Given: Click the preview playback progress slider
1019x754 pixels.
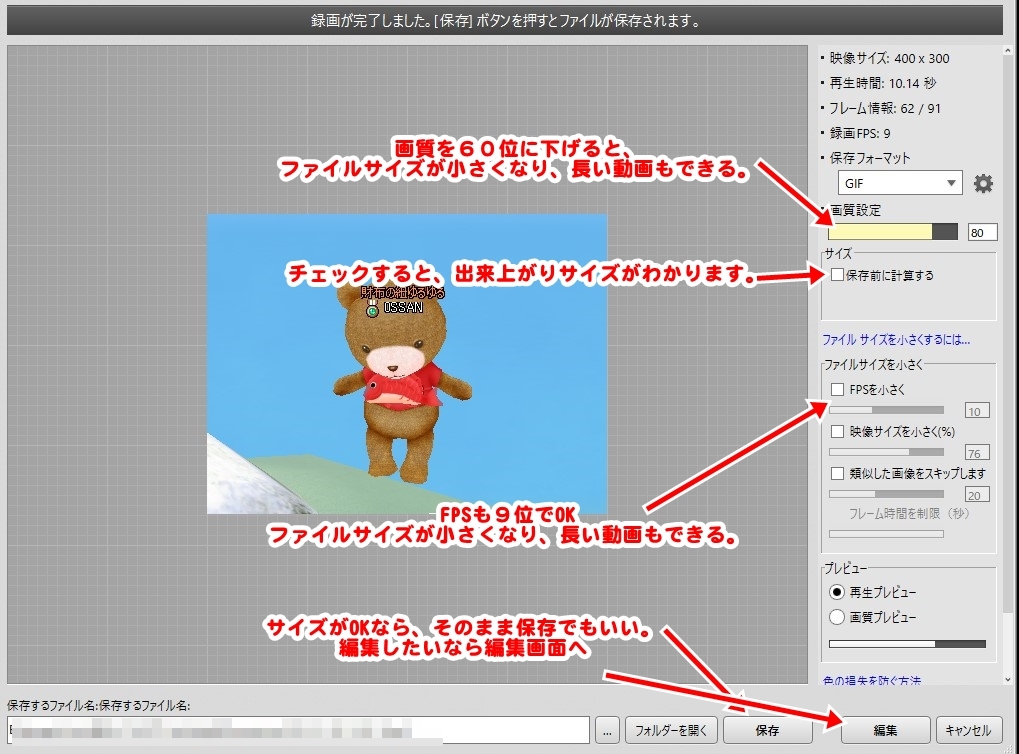Looking at the screenshot, I should (907, 644).
